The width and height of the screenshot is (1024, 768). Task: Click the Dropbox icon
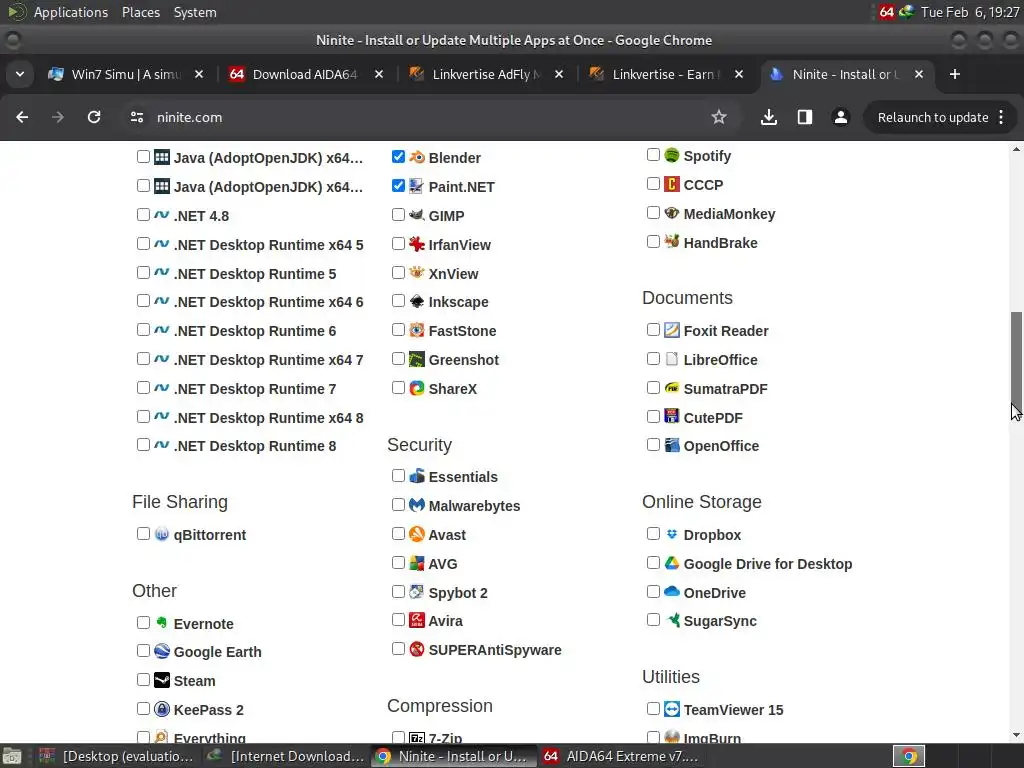click(x=672, y=534)
